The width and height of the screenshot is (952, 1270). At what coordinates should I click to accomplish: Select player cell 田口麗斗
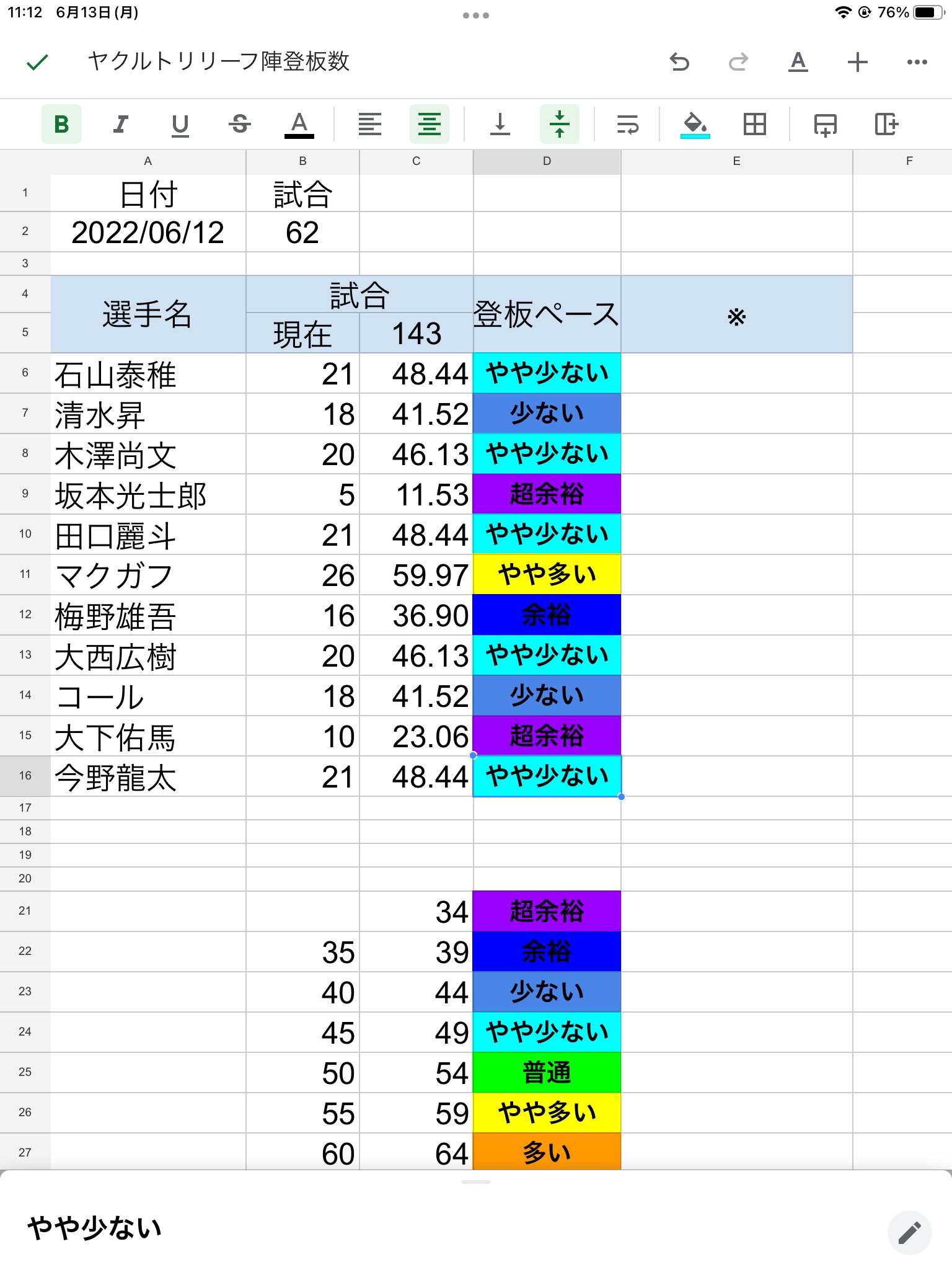pyautogui.click(x=148, y=535)
